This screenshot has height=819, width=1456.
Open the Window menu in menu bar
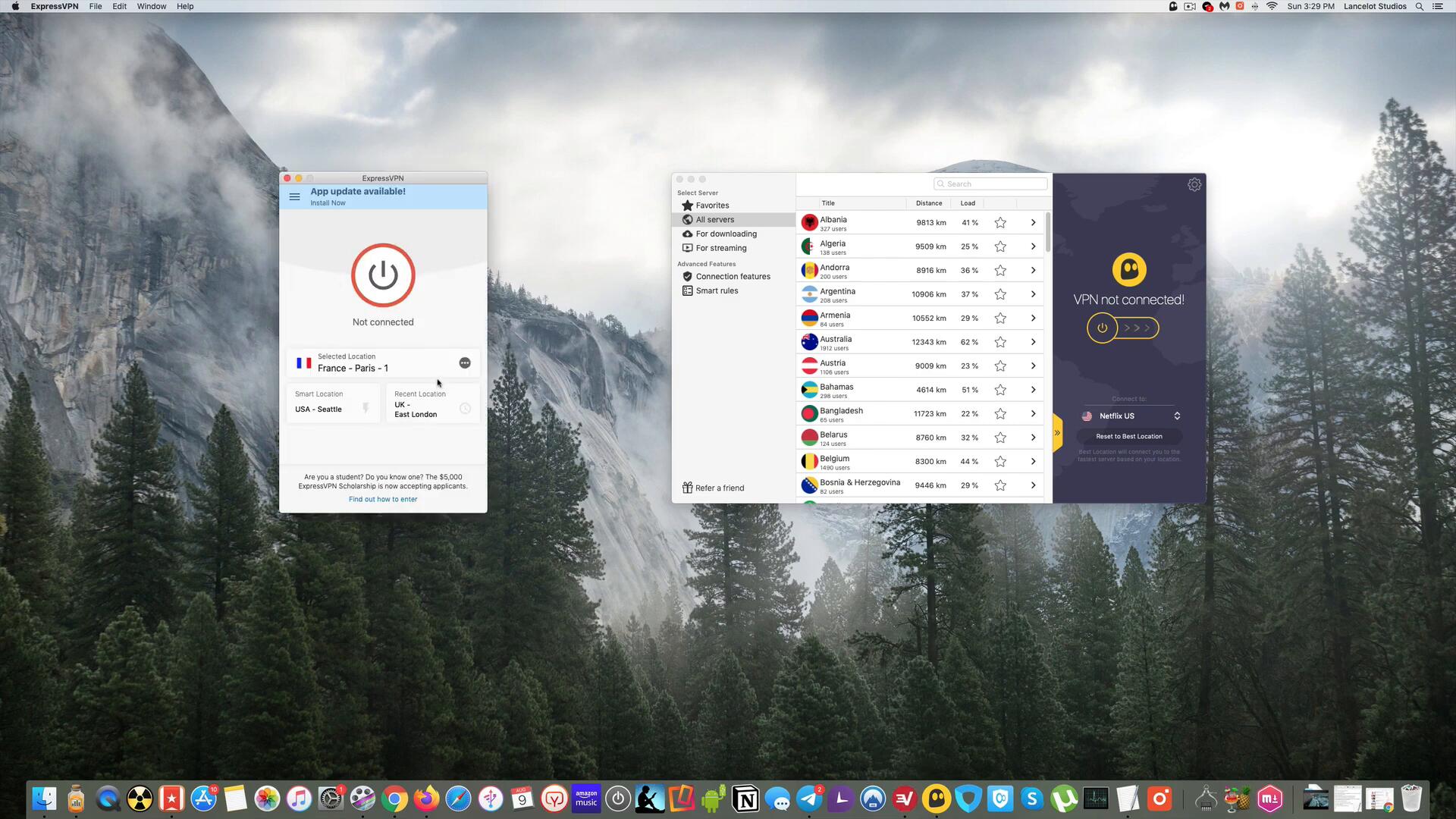(151, 6)
